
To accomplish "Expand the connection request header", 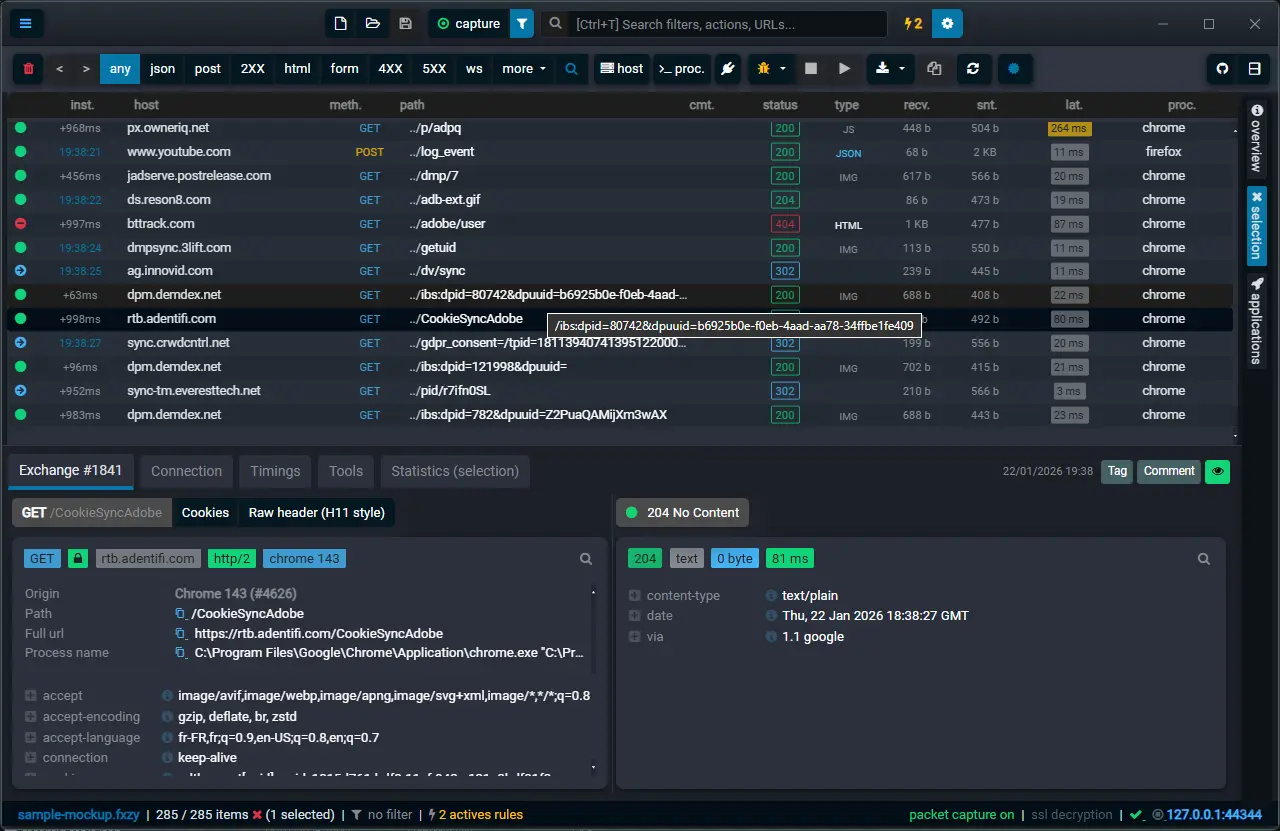I will point(31,758).
